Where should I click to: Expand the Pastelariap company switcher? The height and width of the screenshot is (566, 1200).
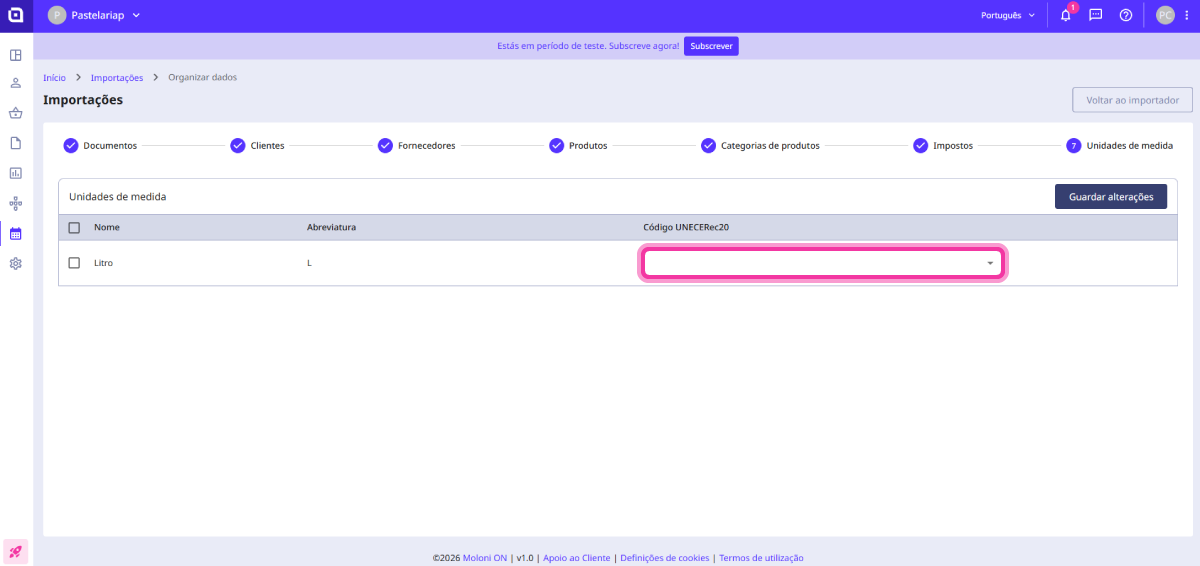click(95, 16)
